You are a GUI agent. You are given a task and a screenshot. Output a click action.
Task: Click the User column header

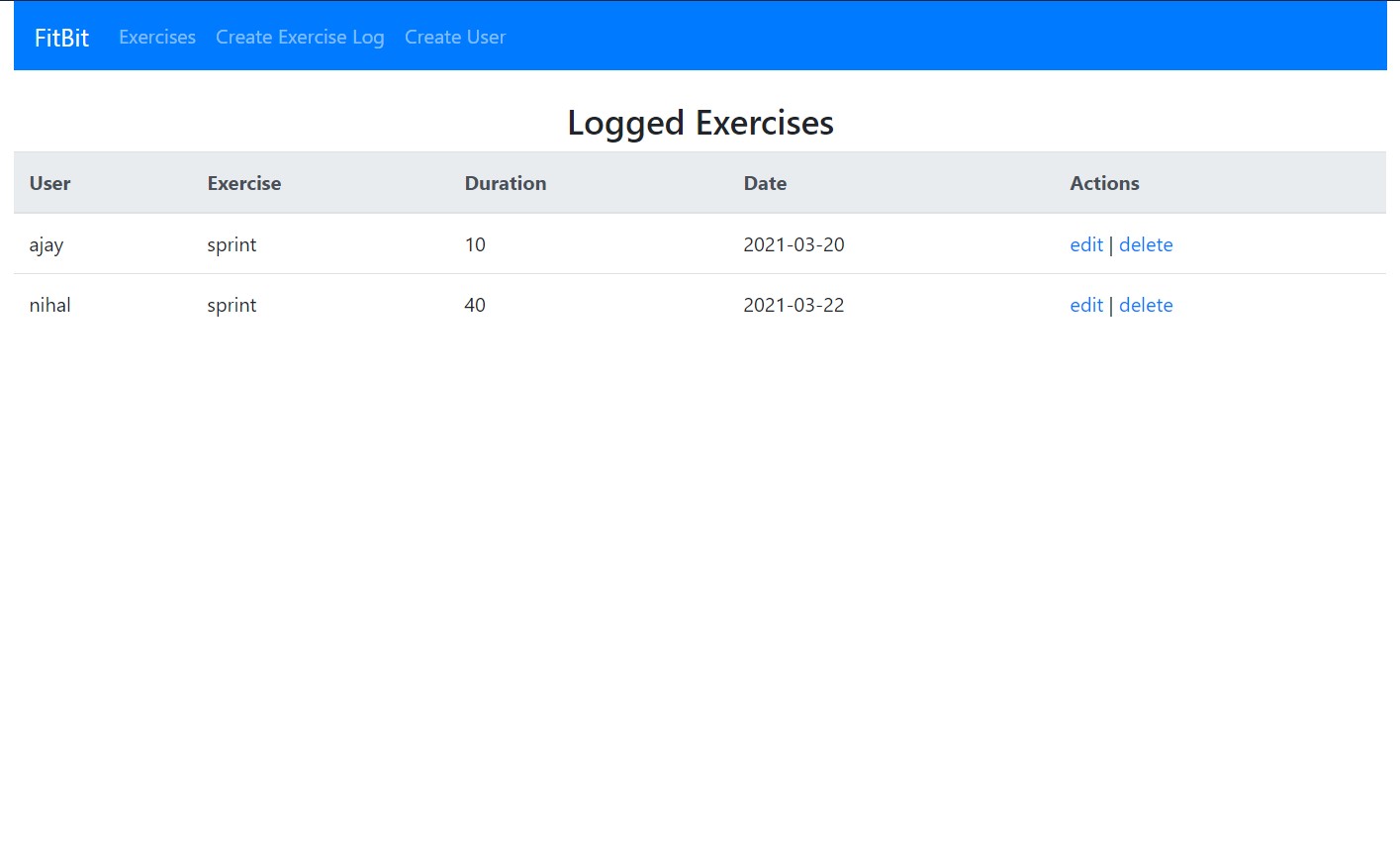48,183
